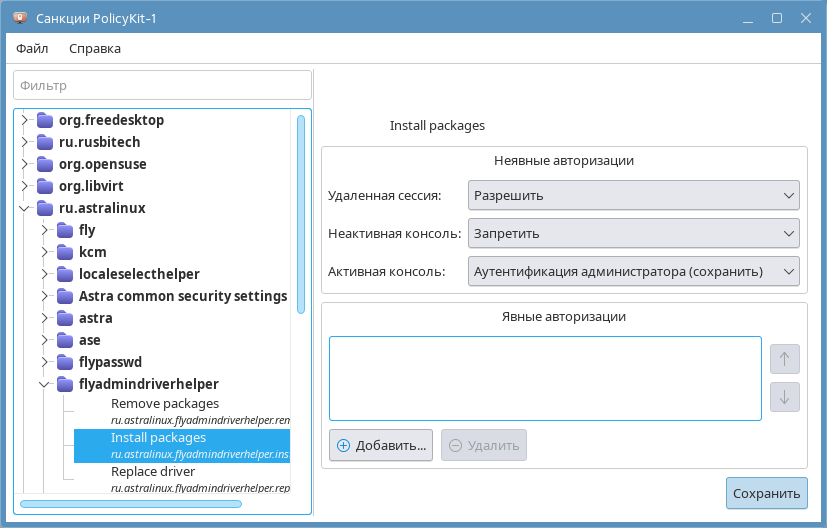The width and height of the screenshot is (827, 528).
Task: Click the ru.rusbitech folder icon
Action: pos(45,142)
